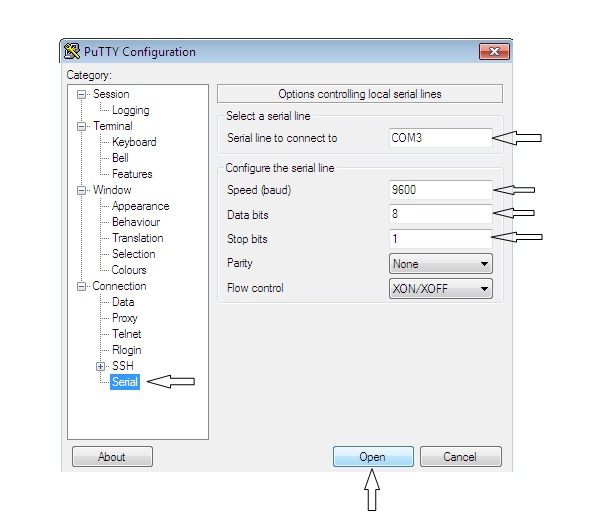Screen dimensions: 590x514
Task: Click the About button
Action: pyautogui.click(x=112, y=457)
